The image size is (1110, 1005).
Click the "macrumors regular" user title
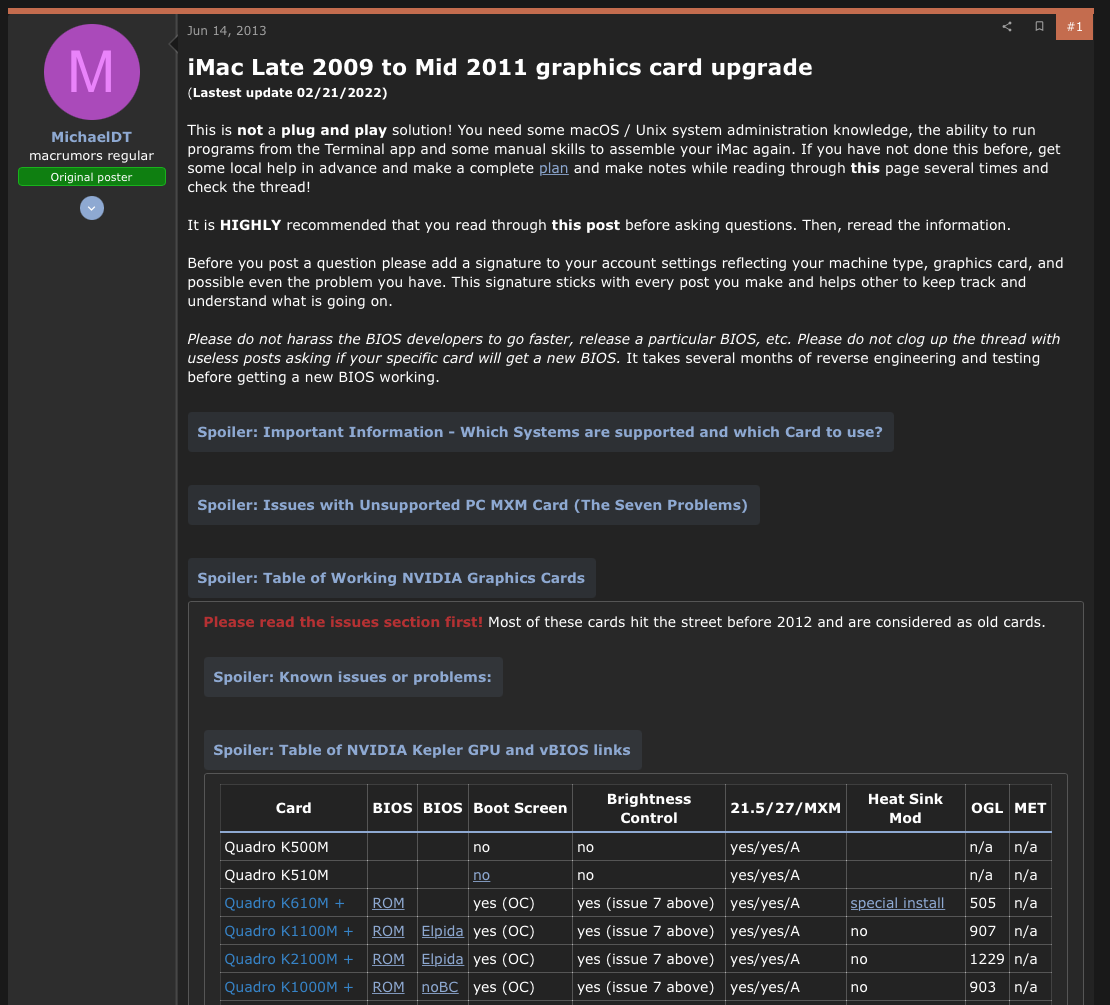91,156
